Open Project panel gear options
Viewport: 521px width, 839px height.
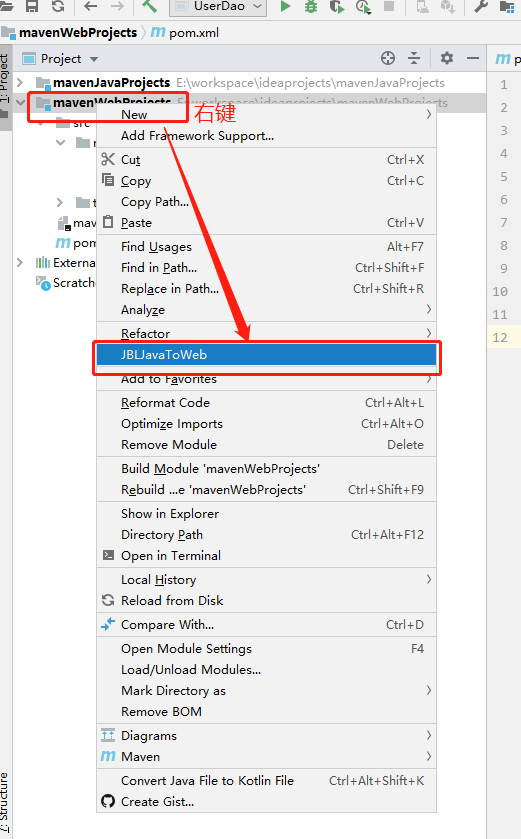447,58
